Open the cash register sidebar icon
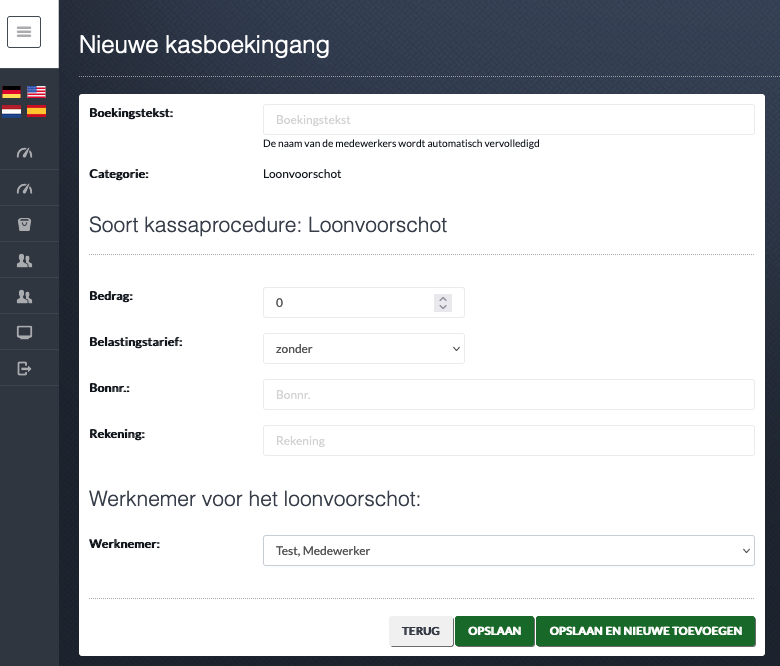 pyautogui.click(x=24, y=224)
